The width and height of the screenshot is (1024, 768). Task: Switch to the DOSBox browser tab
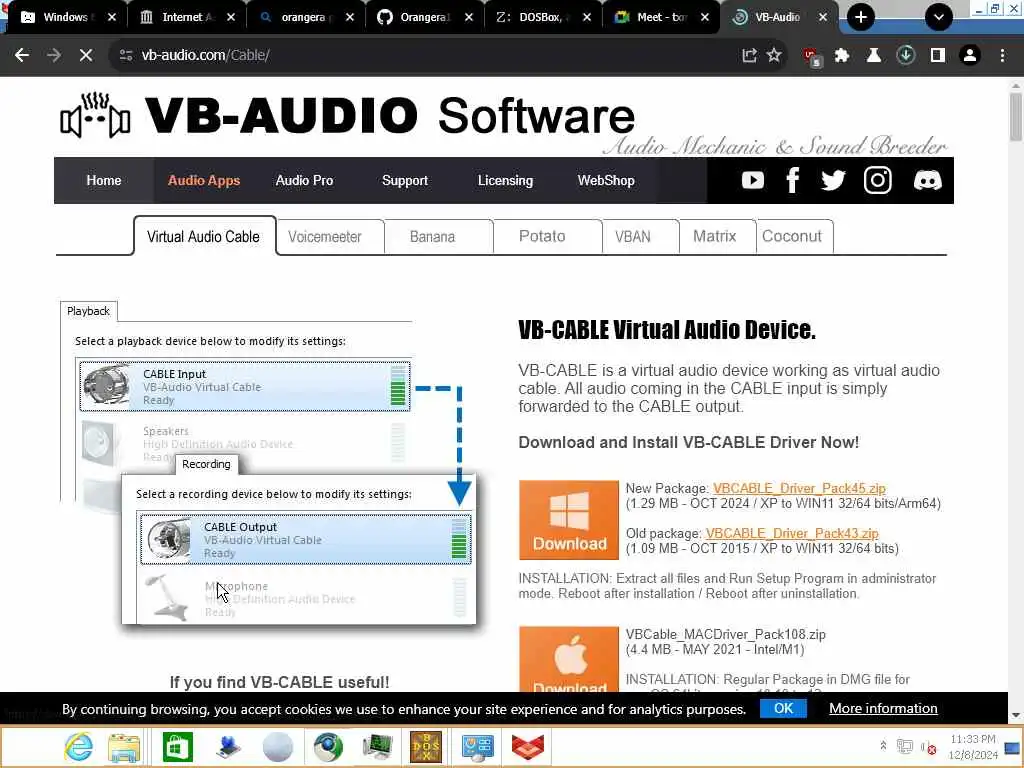pos(542,17)
